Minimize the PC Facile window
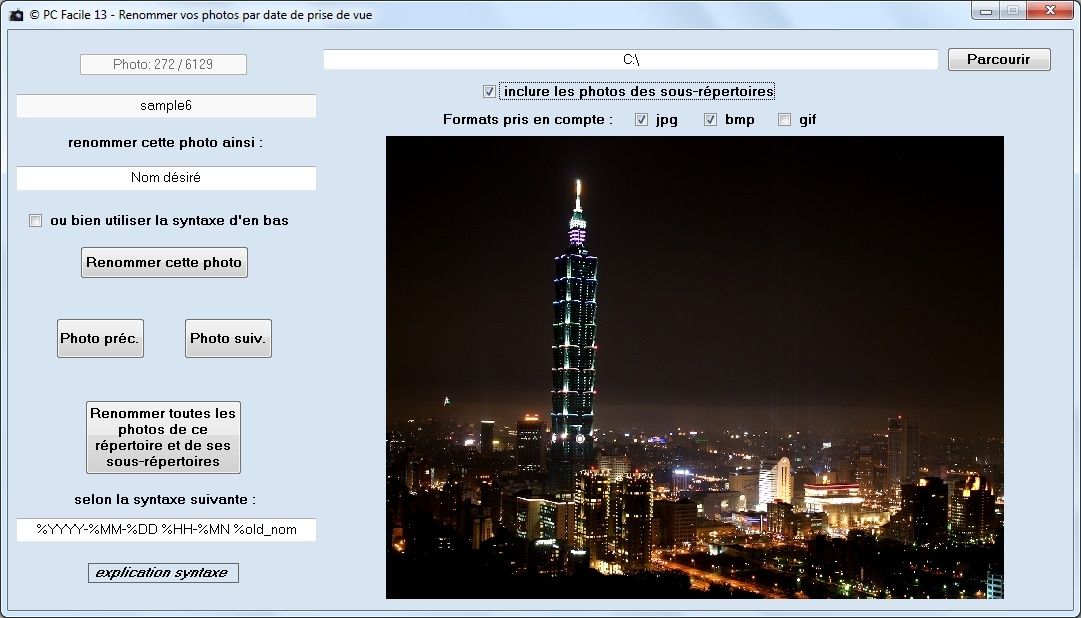 987,10
